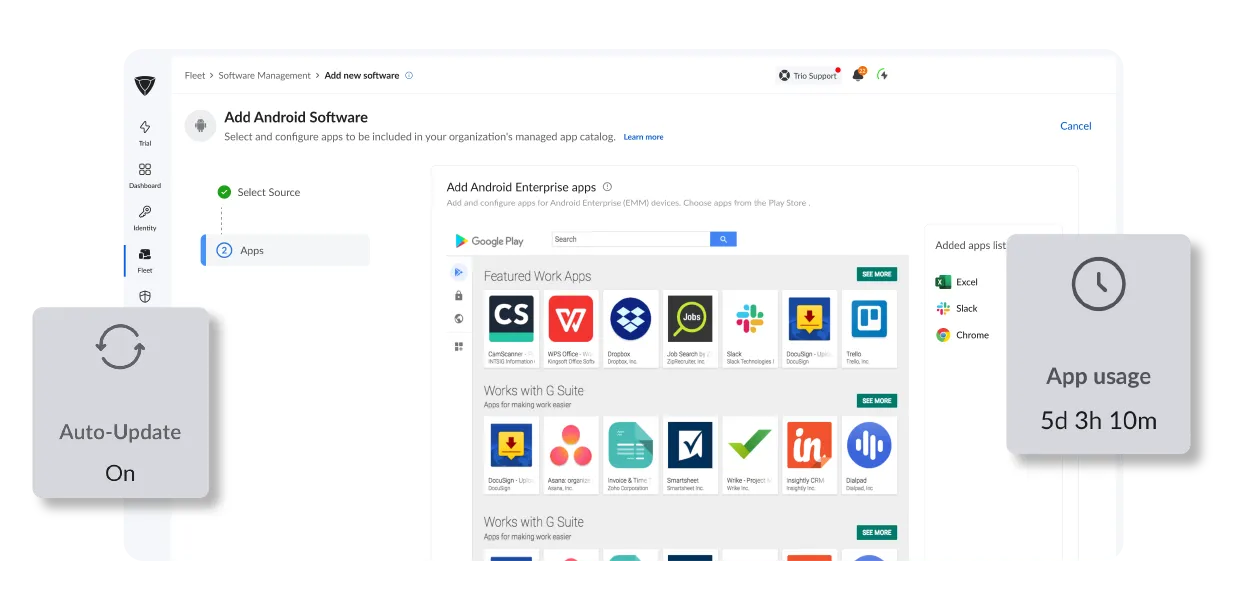The height and width of the screenshot is (610, 1243).
Task: Click the Auto-Update card
Action: (121, 403)
